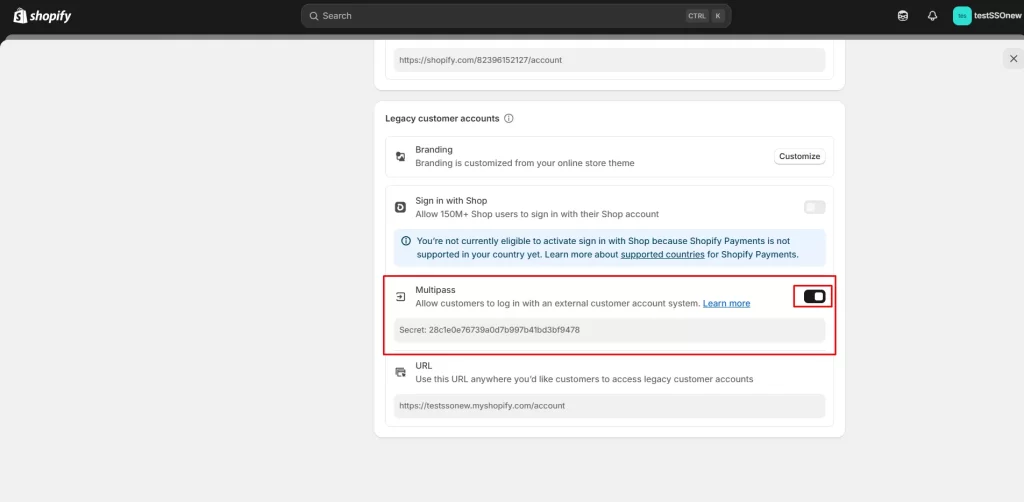Click the Branding heading text
This screenshot has width=1024, height=502.
coord(434,149)
